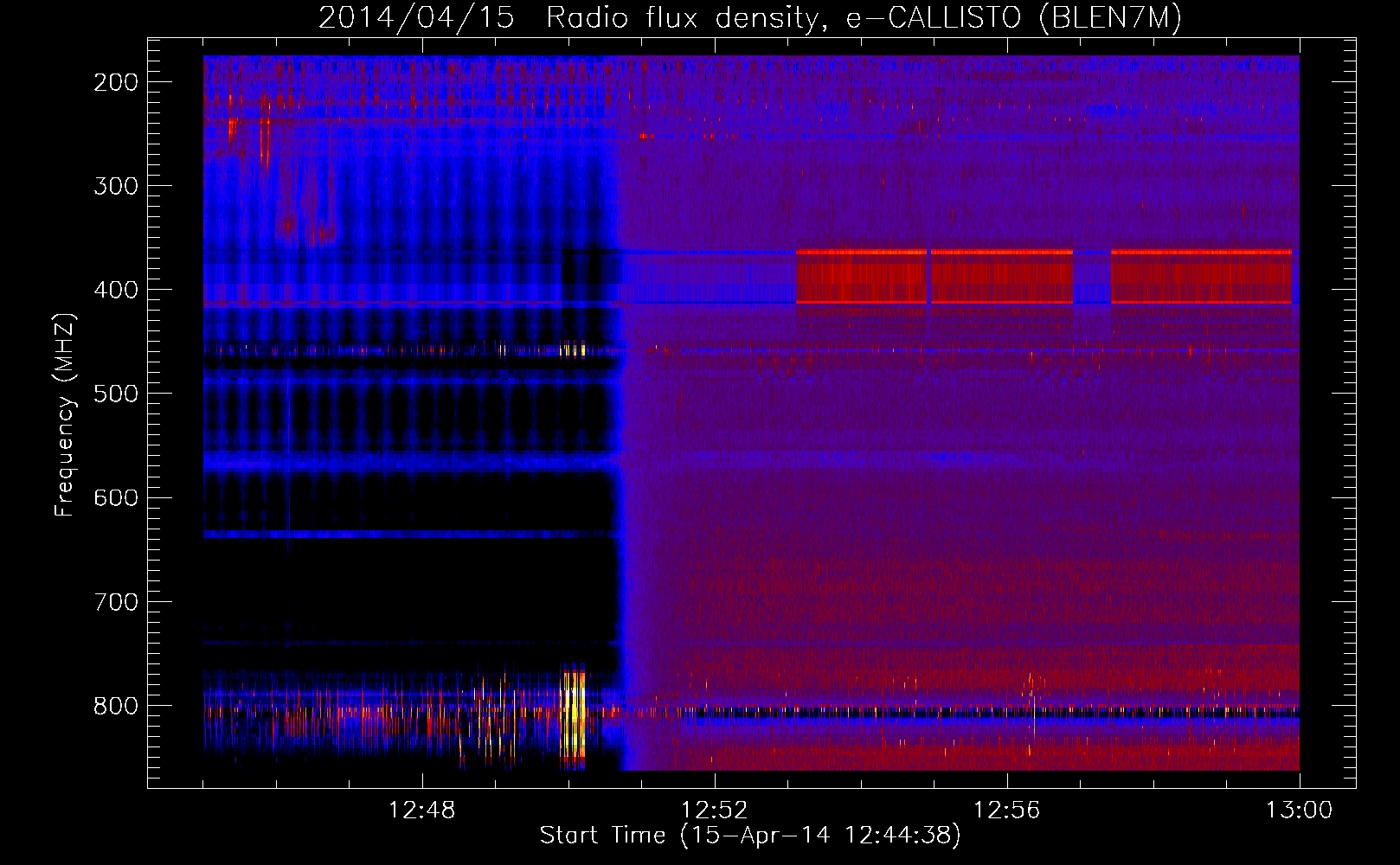Select the 300 frequency tick label
Viewport: 1400px width, 865px height.
[116, 186]
